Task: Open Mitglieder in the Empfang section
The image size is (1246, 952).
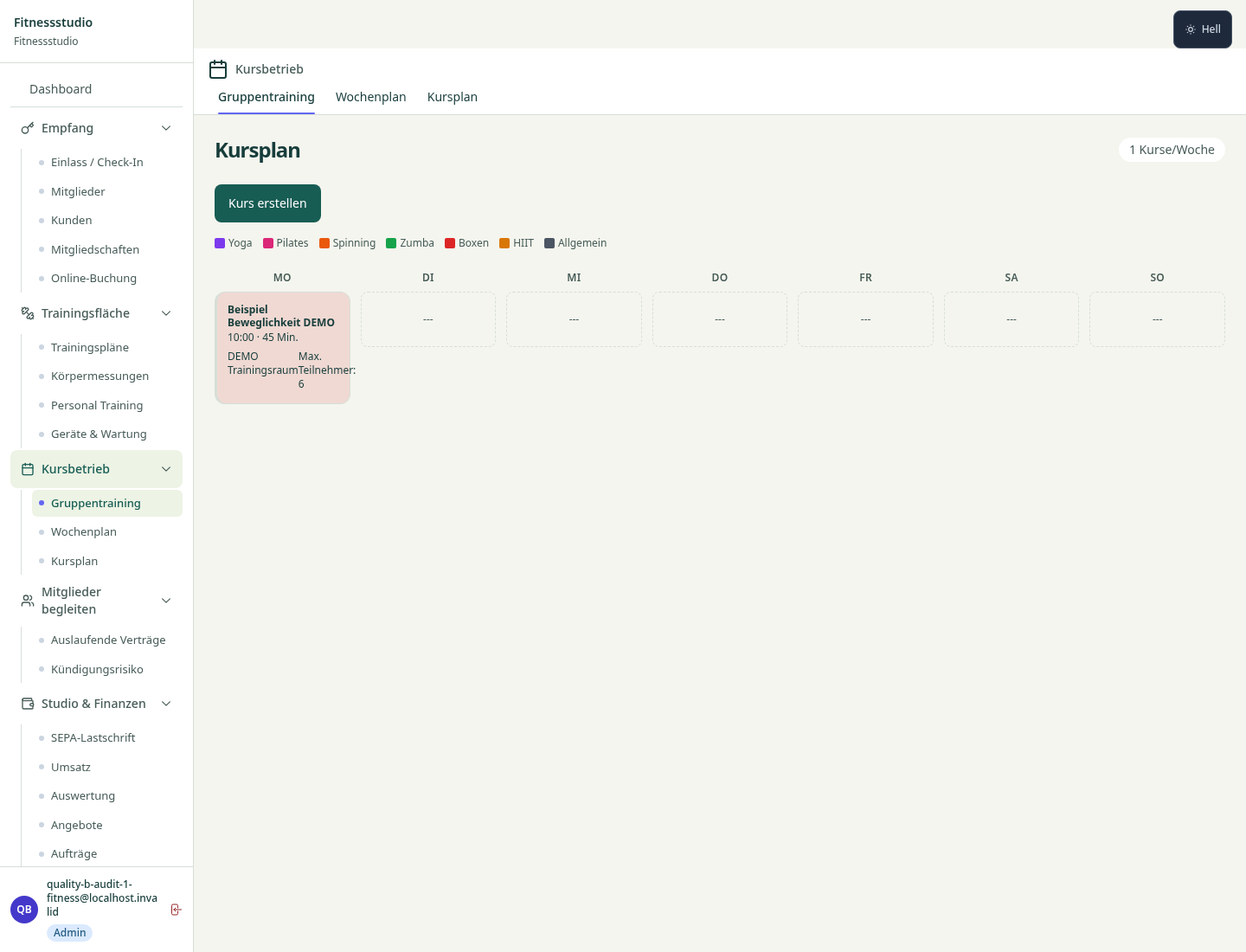Action: pyautogui.click(x=107, y=191)
